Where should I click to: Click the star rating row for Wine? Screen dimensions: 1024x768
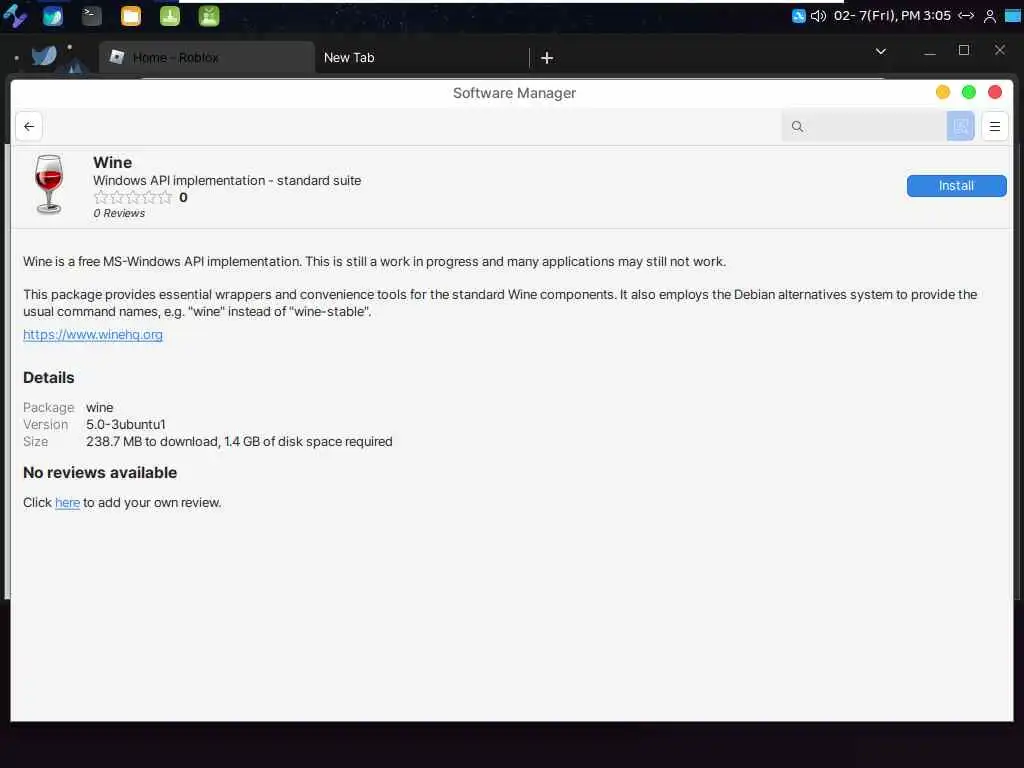(133, 197)
